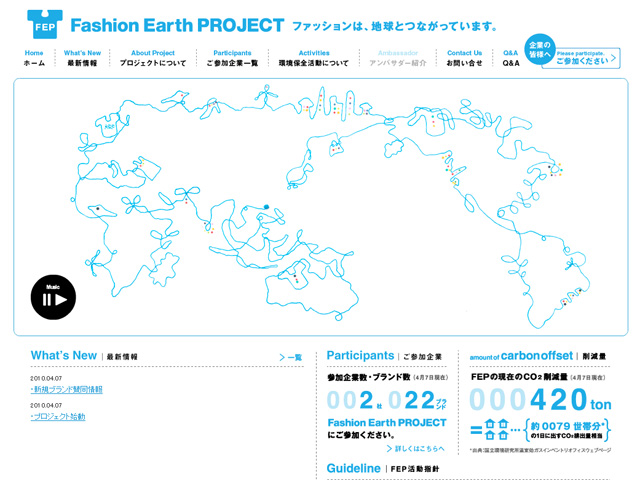
Task: Click the stick figure person on the map
Action: point(266,96)
